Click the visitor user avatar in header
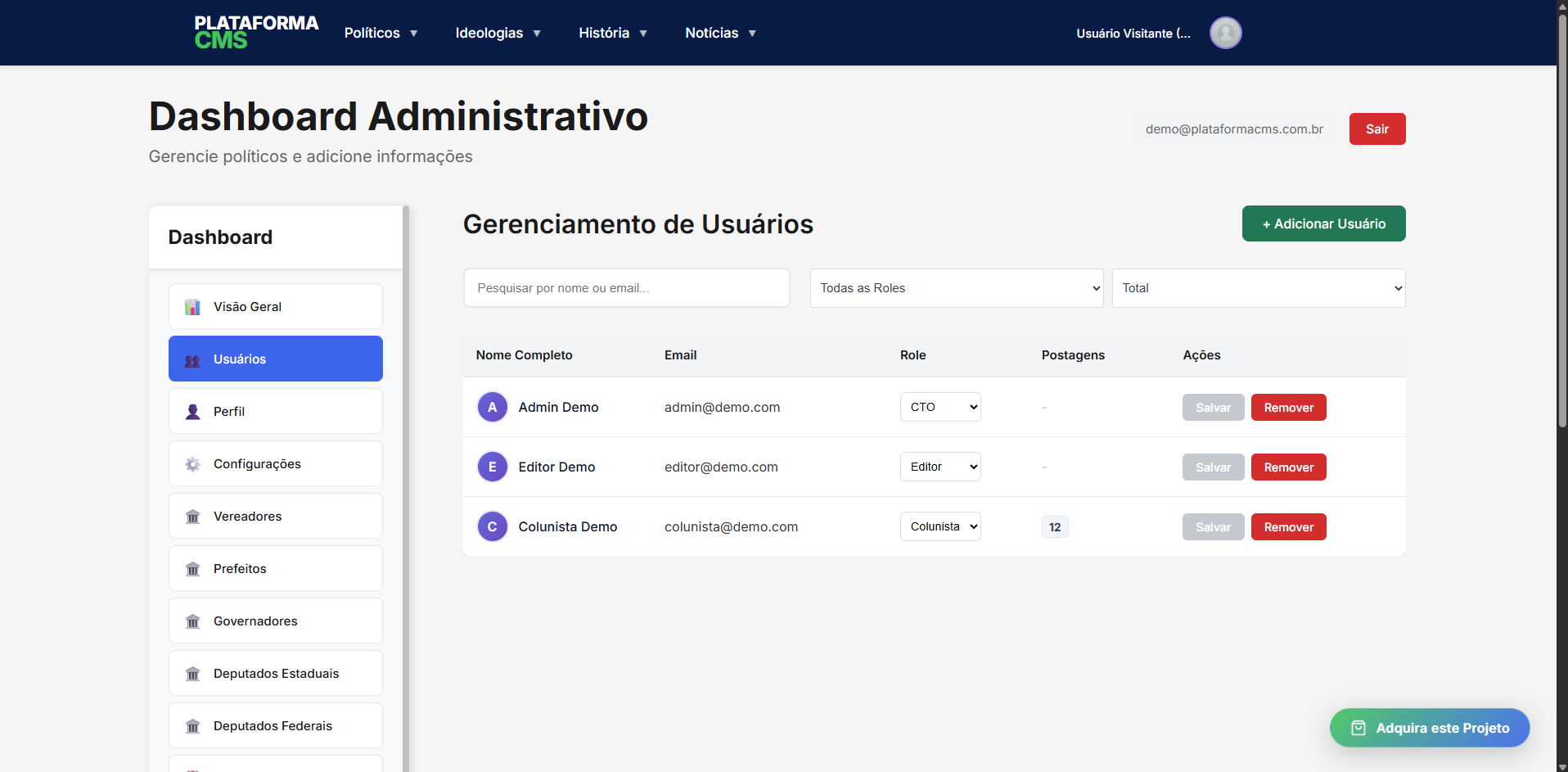This screenshot has width=1568, height=772. point(1225,33)
